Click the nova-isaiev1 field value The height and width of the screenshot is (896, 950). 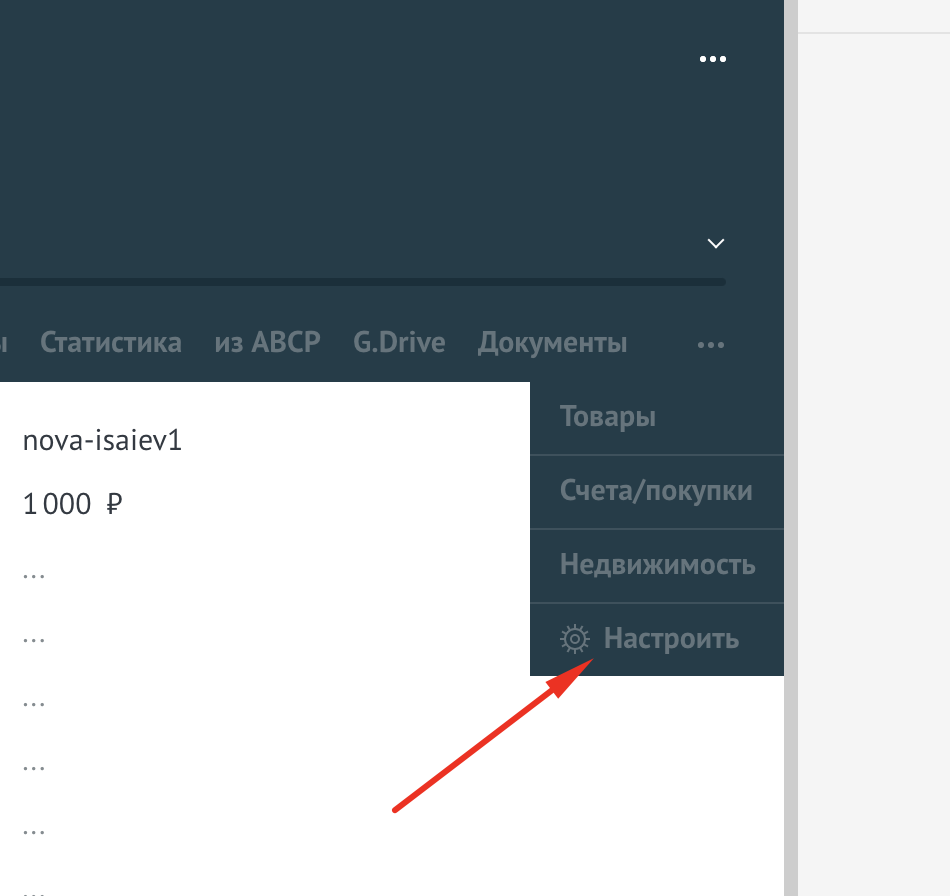coord(102,441)
